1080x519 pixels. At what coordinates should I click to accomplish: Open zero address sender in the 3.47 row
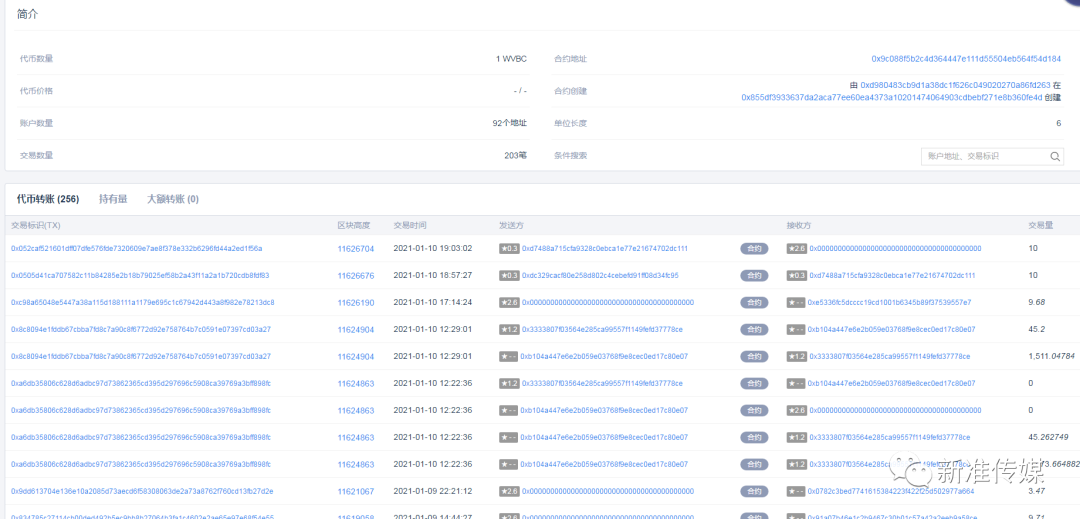point(608,491)
